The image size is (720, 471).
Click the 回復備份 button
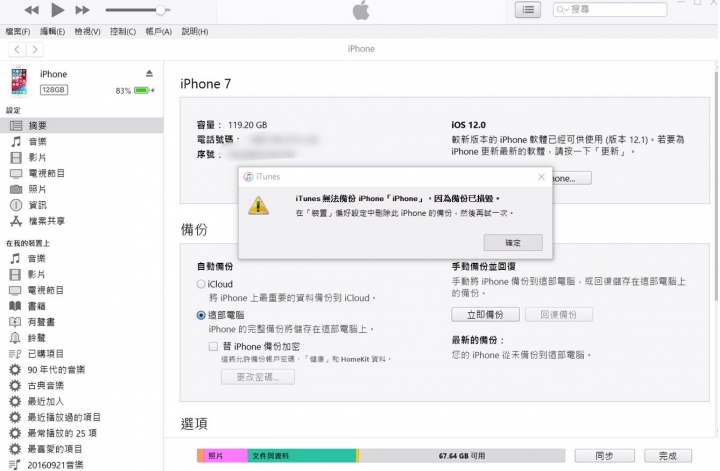point(559,315)
